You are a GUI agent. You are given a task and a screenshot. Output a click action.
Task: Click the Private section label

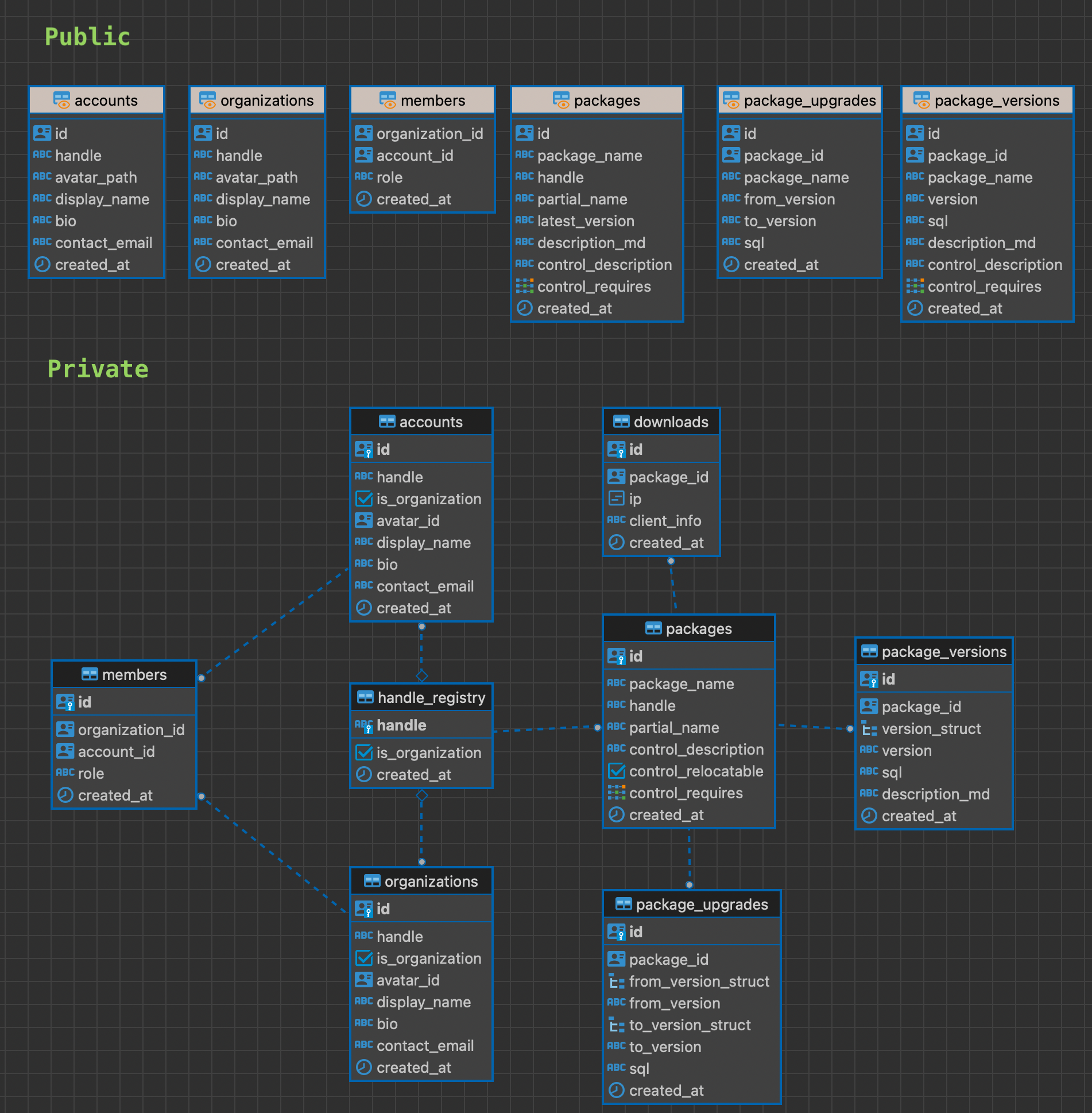(98, 369)
